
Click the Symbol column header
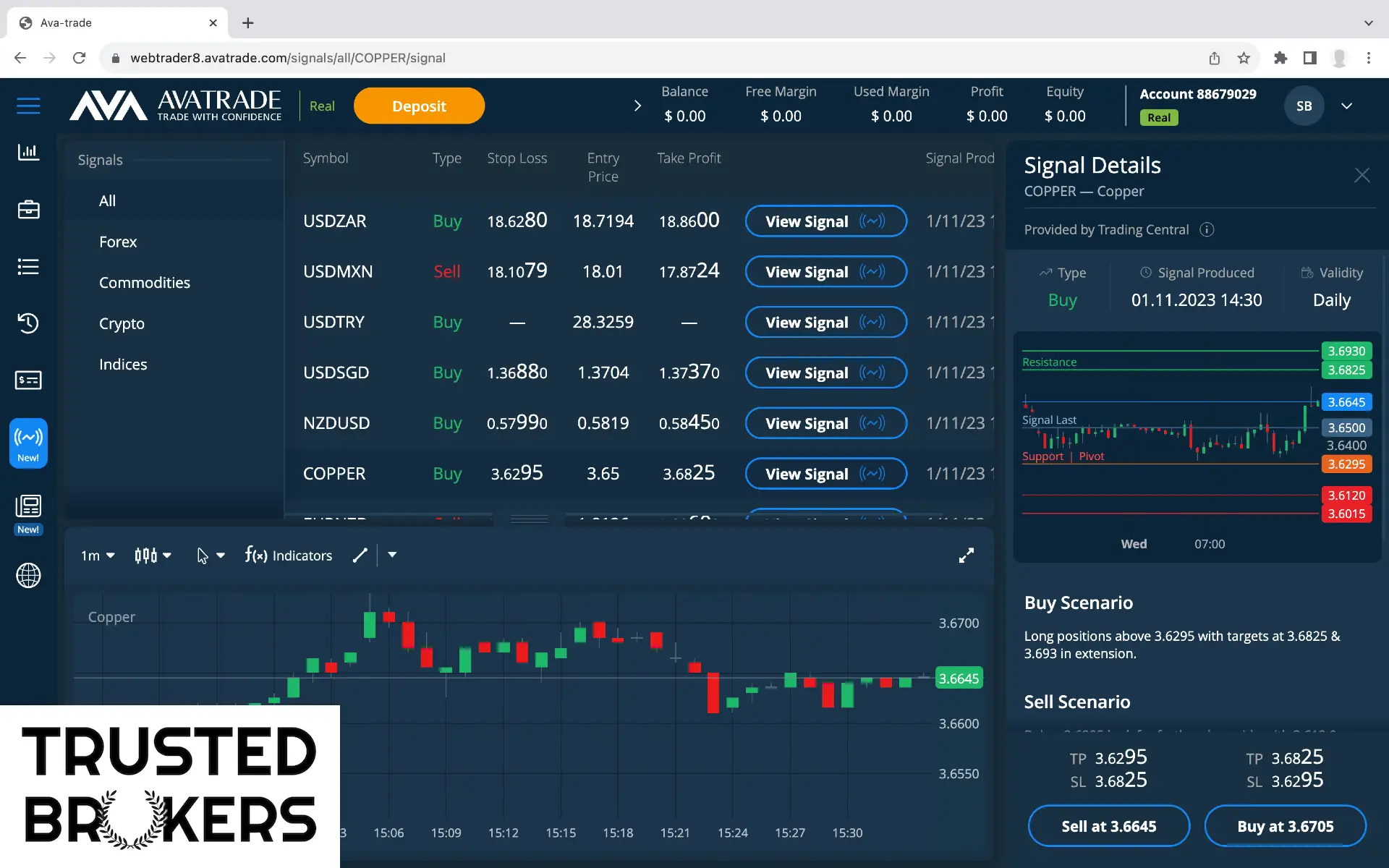[326, 158]
